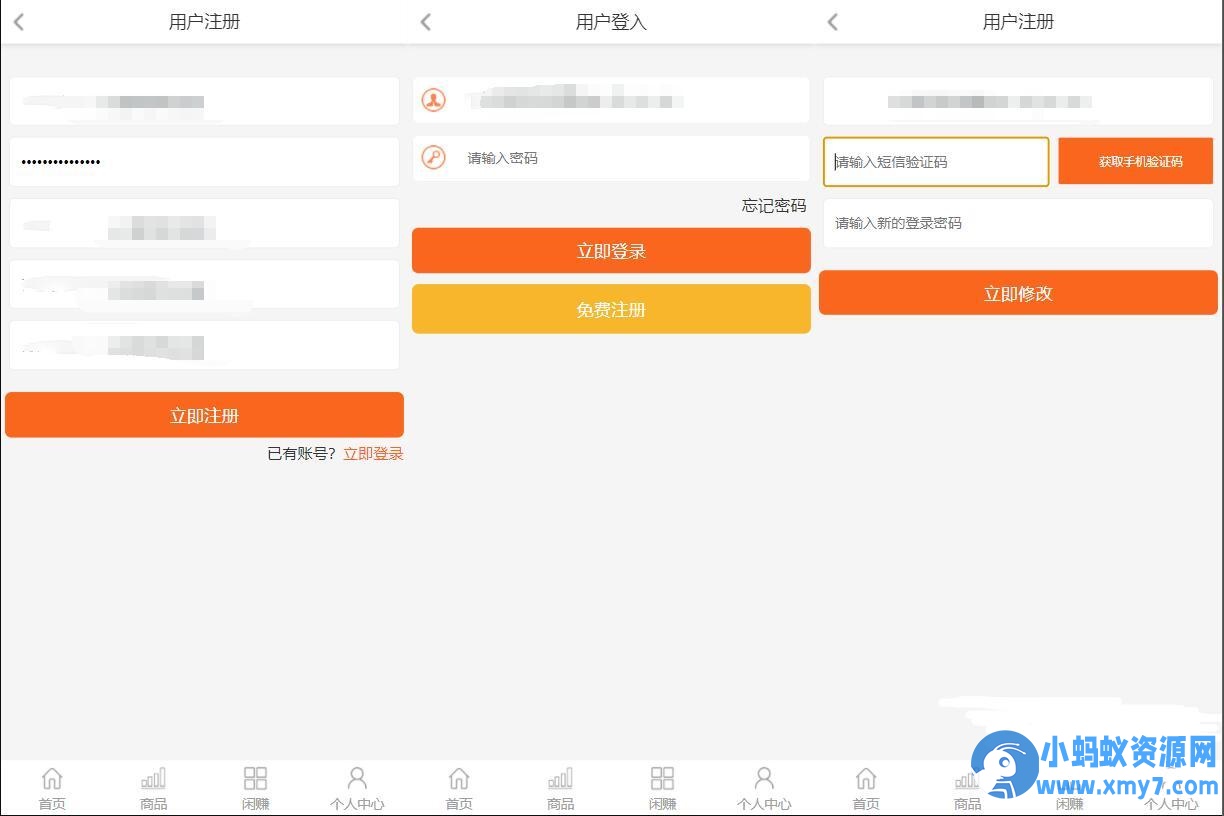1224x816 pixels.
Task: Focus the fourth field of left registration form
Action: tap(204, 284)
